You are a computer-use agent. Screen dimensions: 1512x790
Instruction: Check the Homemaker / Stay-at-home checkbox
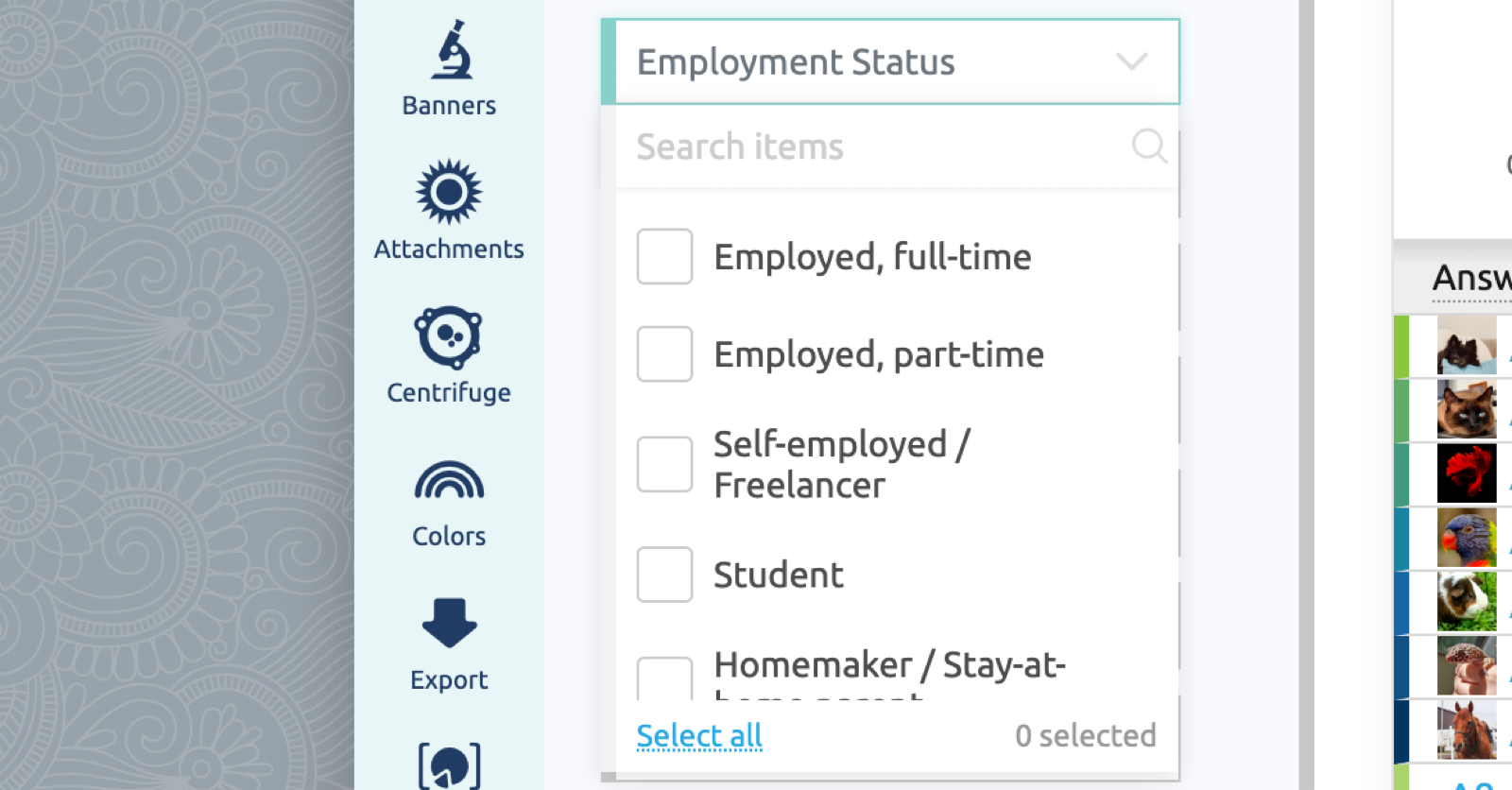(x=664, y=678)
